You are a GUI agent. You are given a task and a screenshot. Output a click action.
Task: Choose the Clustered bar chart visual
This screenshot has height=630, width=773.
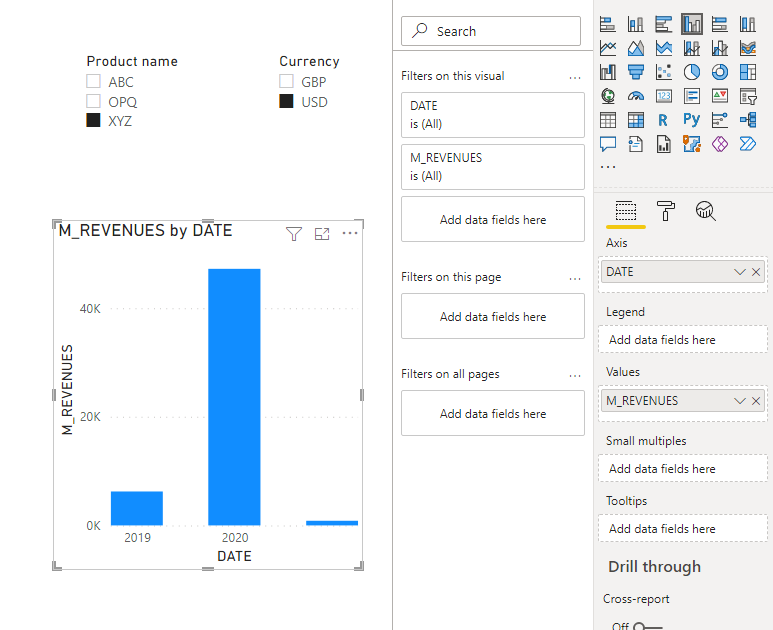tap(664, 24)
